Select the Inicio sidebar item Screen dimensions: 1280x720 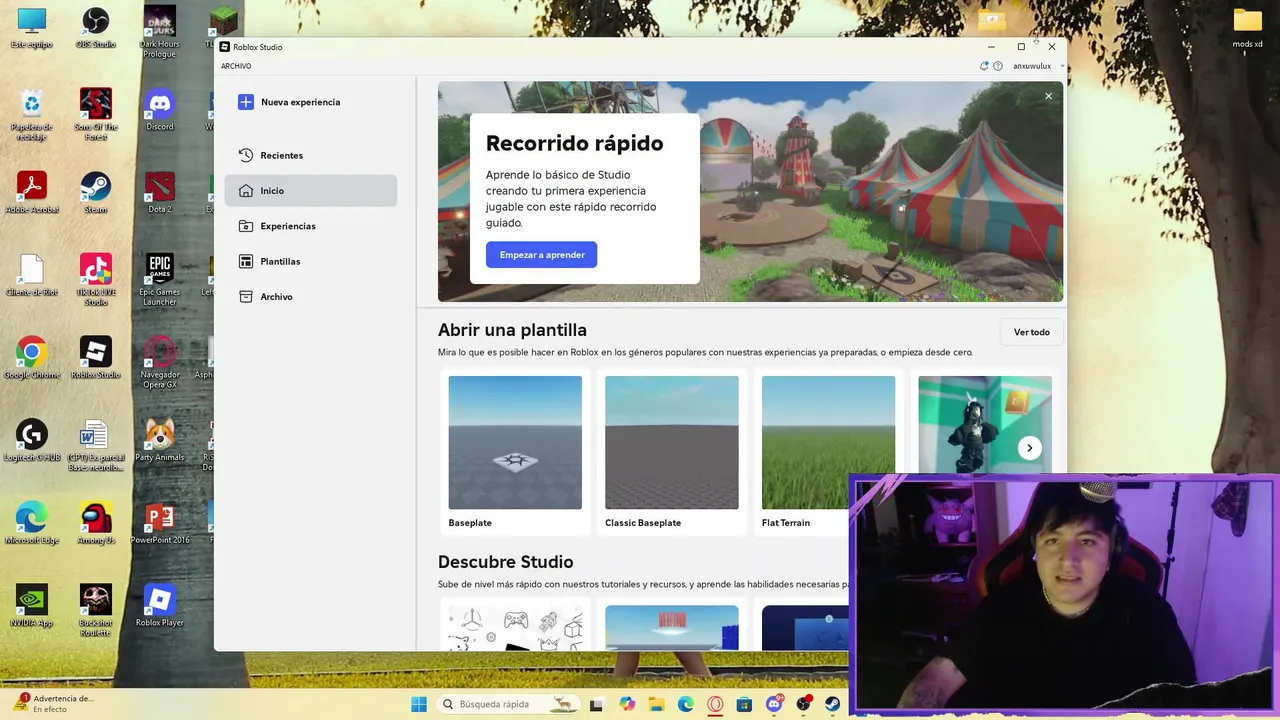[311, 191]
